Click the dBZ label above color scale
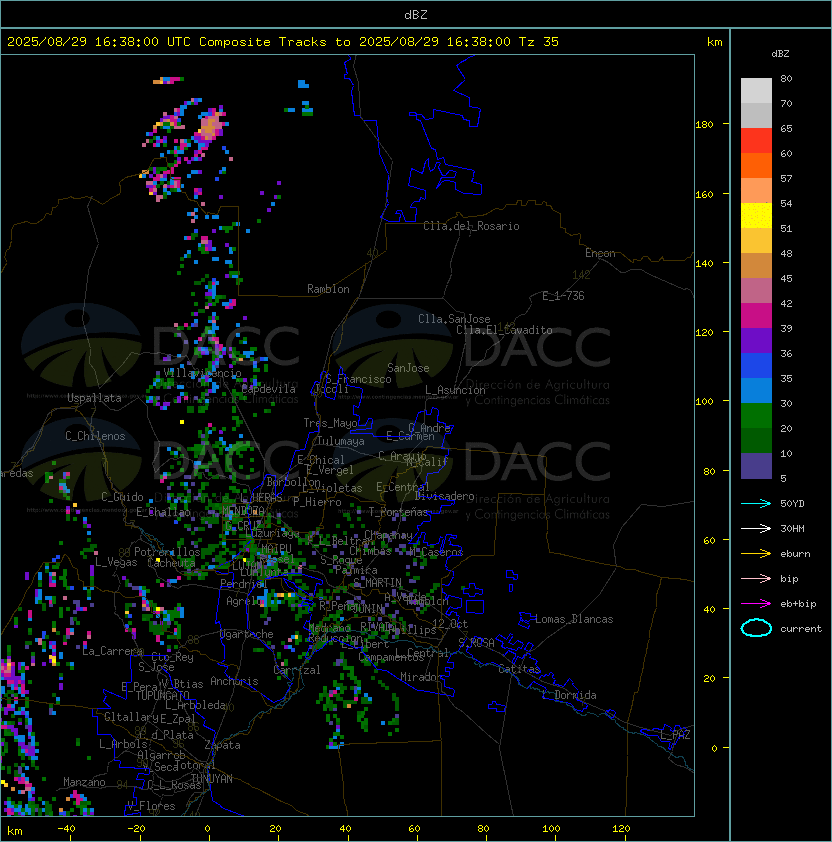Image resolution: width=832 pixels, height=842 pixels. pos(780,54)
